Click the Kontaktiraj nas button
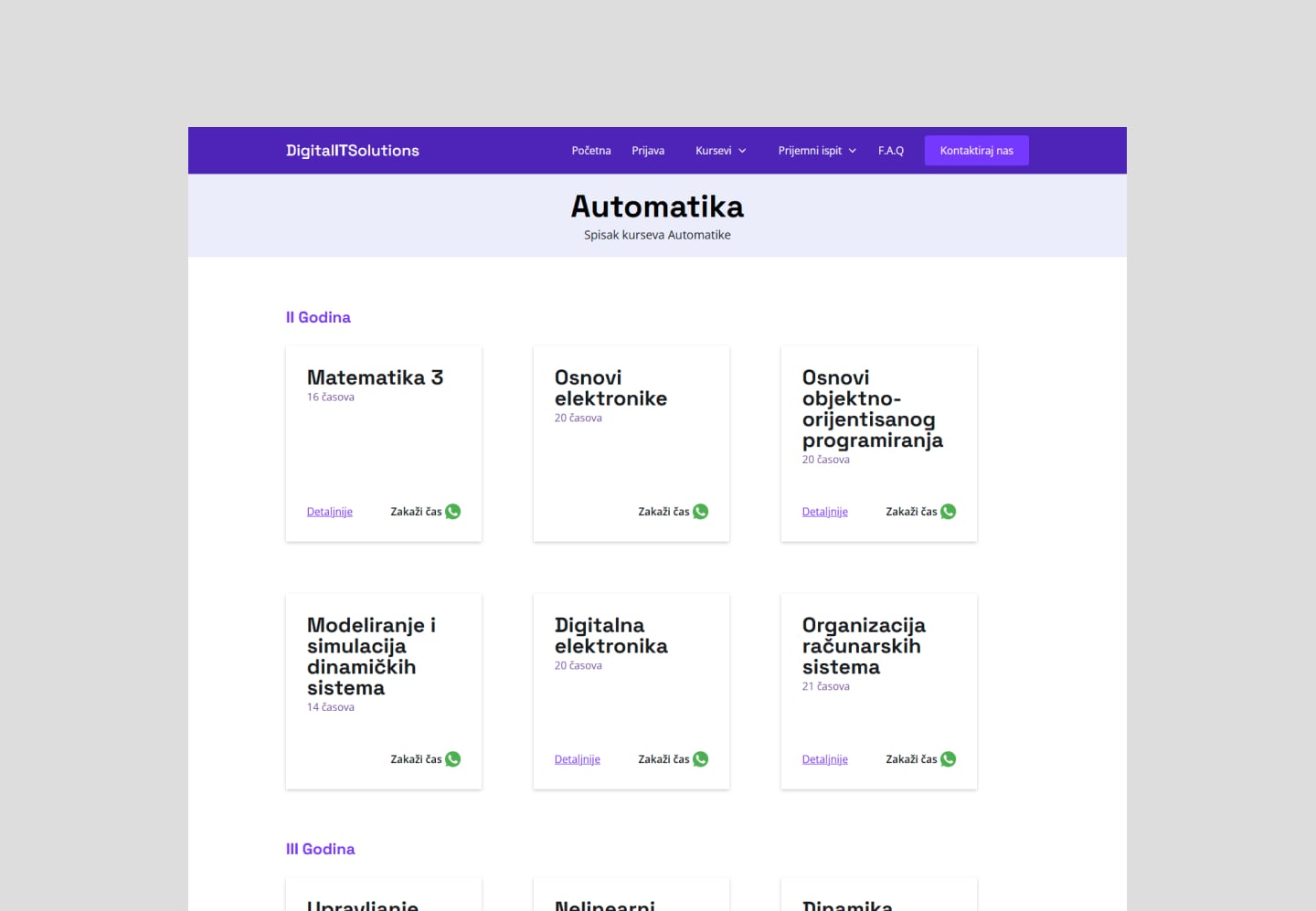 coord(977,151)
